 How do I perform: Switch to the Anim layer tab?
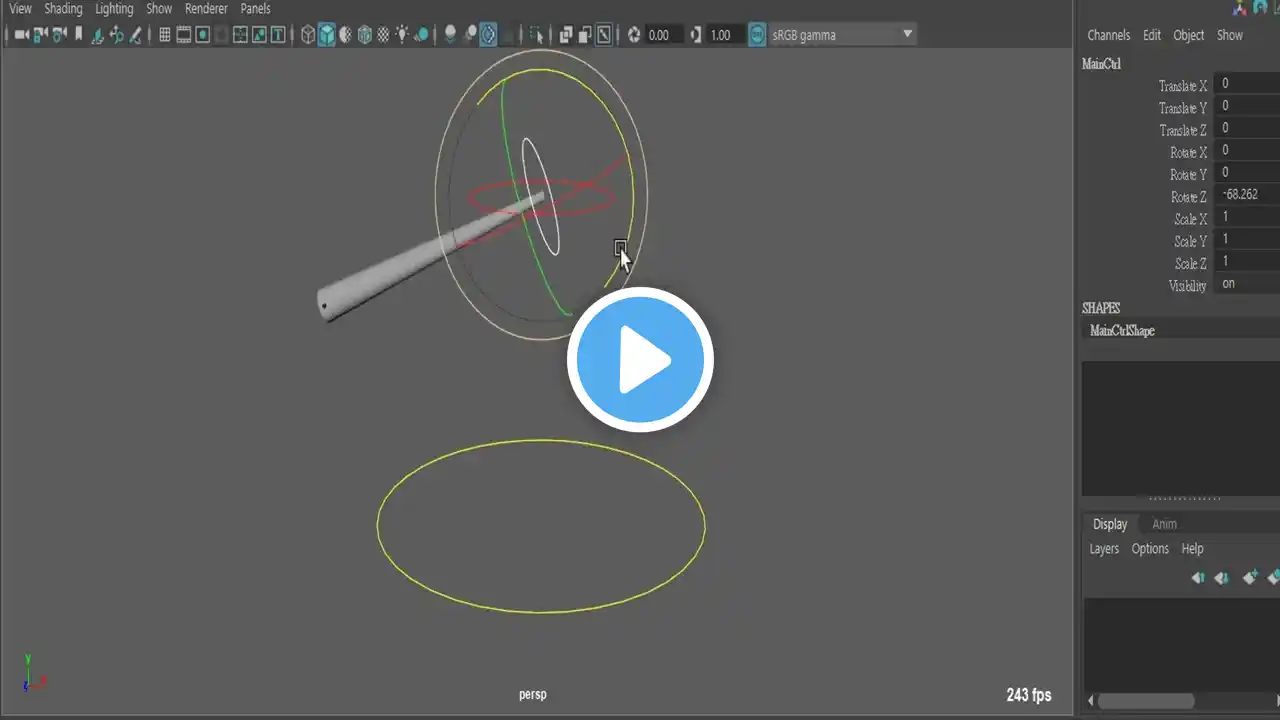pyautogui.click(x=1164, y=524)
